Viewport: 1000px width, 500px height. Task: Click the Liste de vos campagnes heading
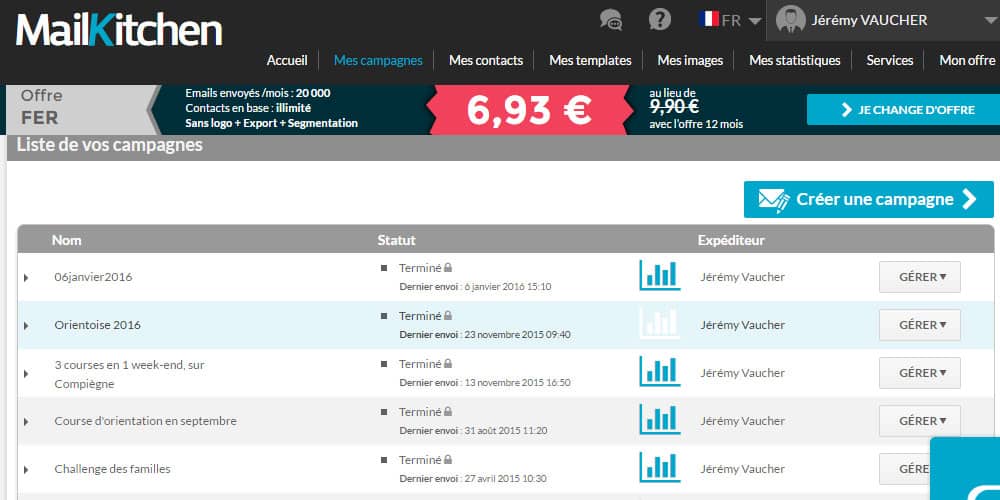click(110, 145)
